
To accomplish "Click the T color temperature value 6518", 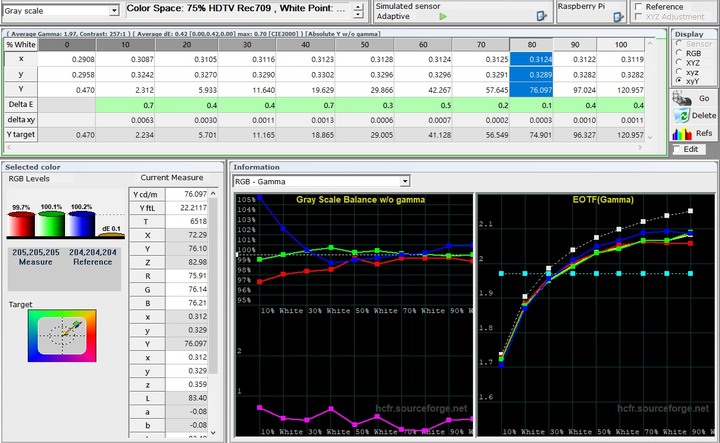I will point(186,221).
